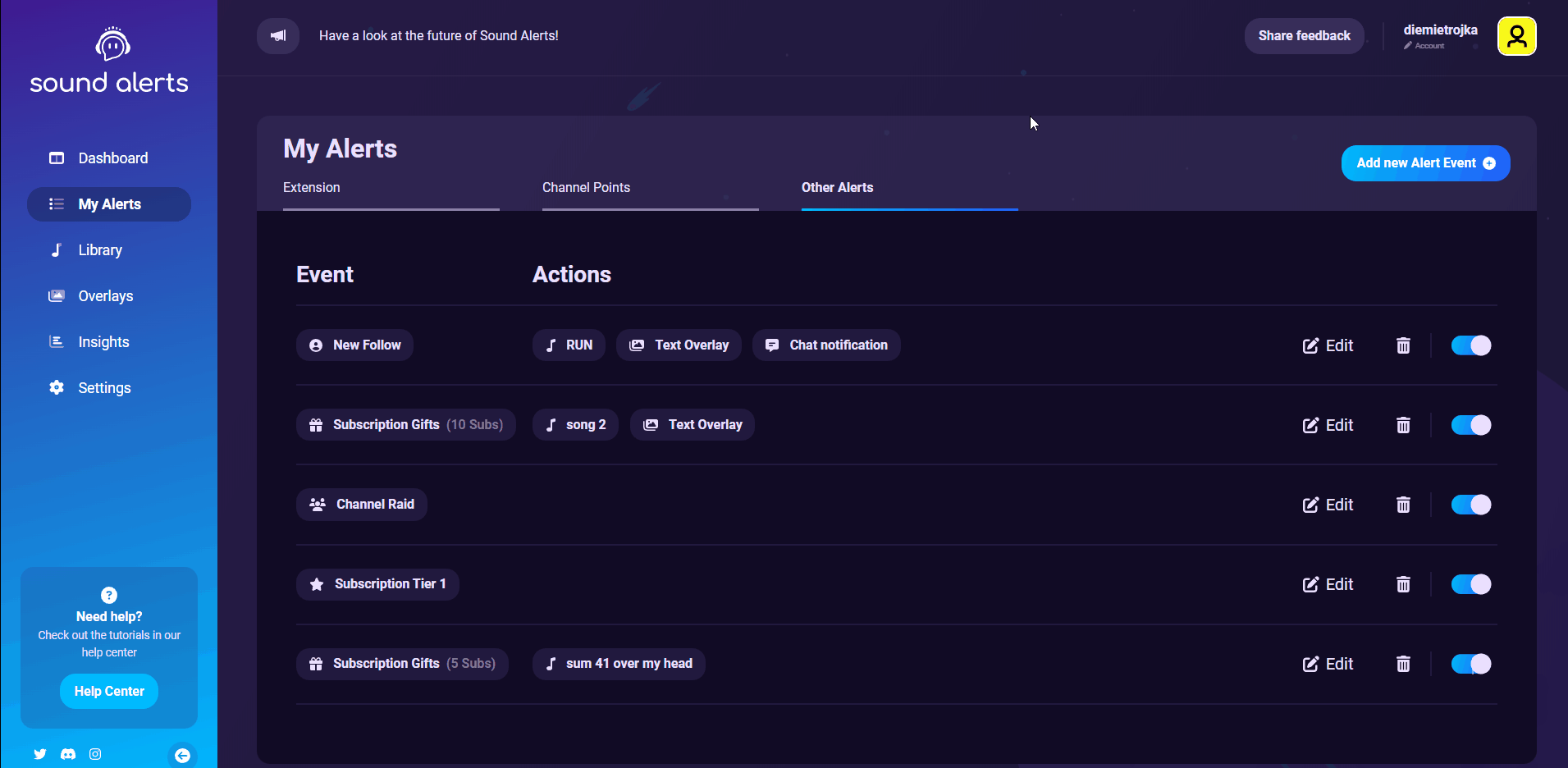Screen dimensions: 1568x768
Task: Click the Subscription Gifts 5 Subs event chip
Action: click(x=402, y=664)
